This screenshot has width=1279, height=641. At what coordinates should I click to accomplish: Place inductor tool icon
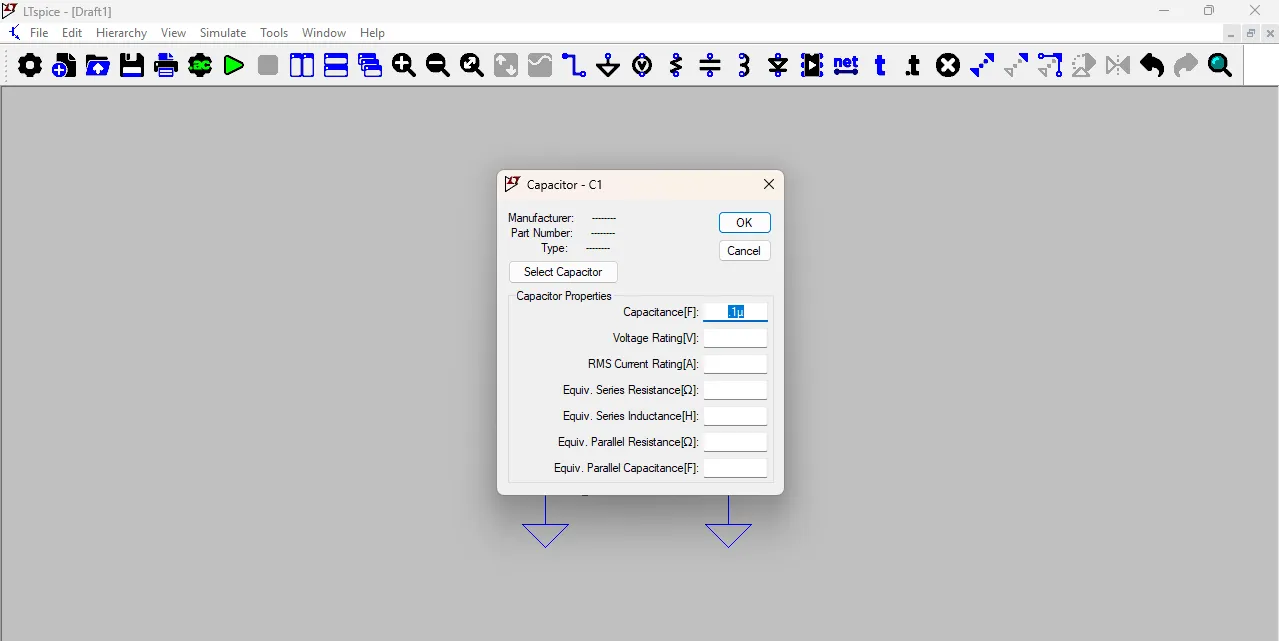click(x=744, y=66)
